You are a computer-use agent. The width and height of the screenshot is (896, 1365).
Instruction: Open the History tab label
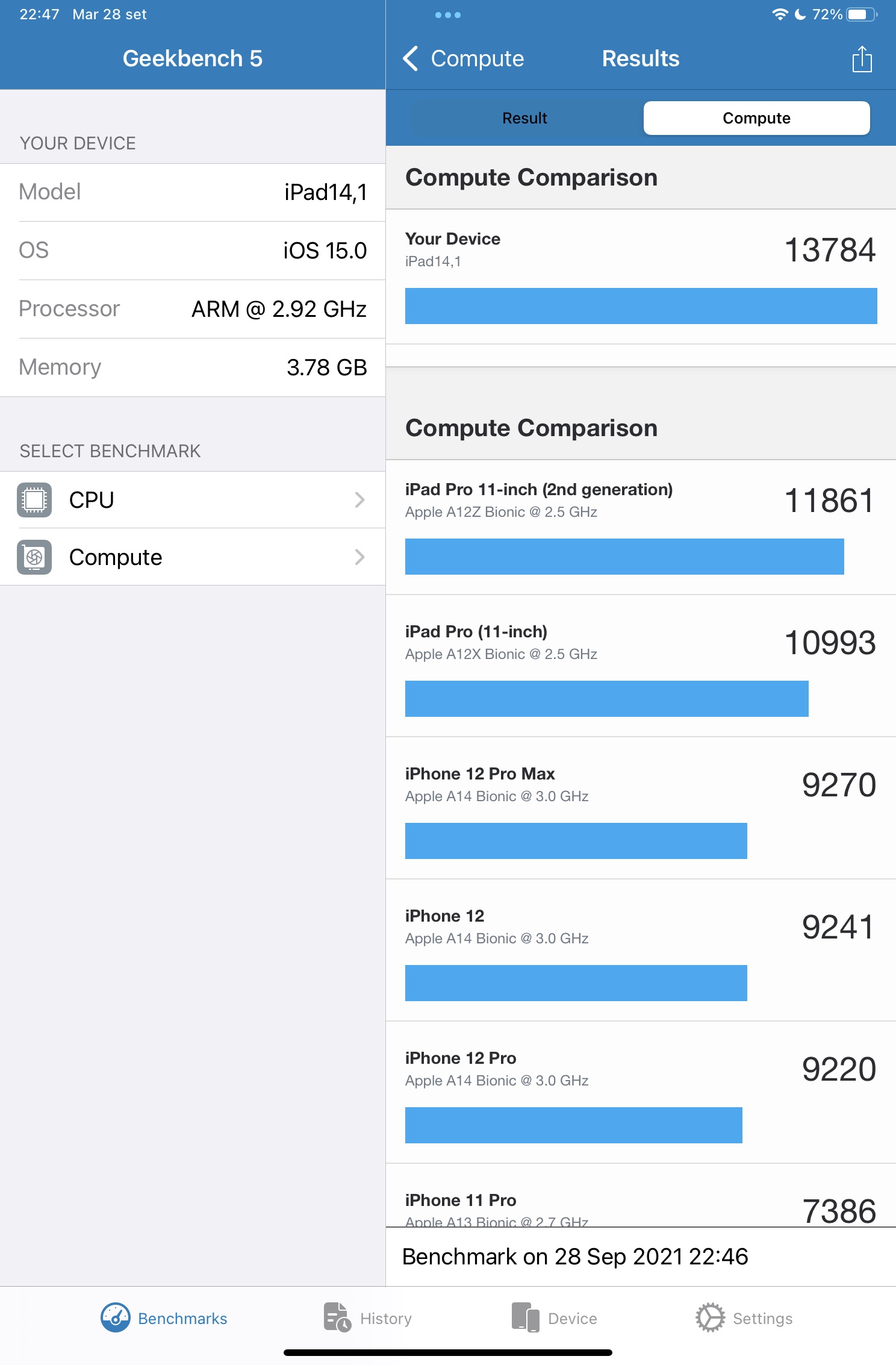(386, 1319)
